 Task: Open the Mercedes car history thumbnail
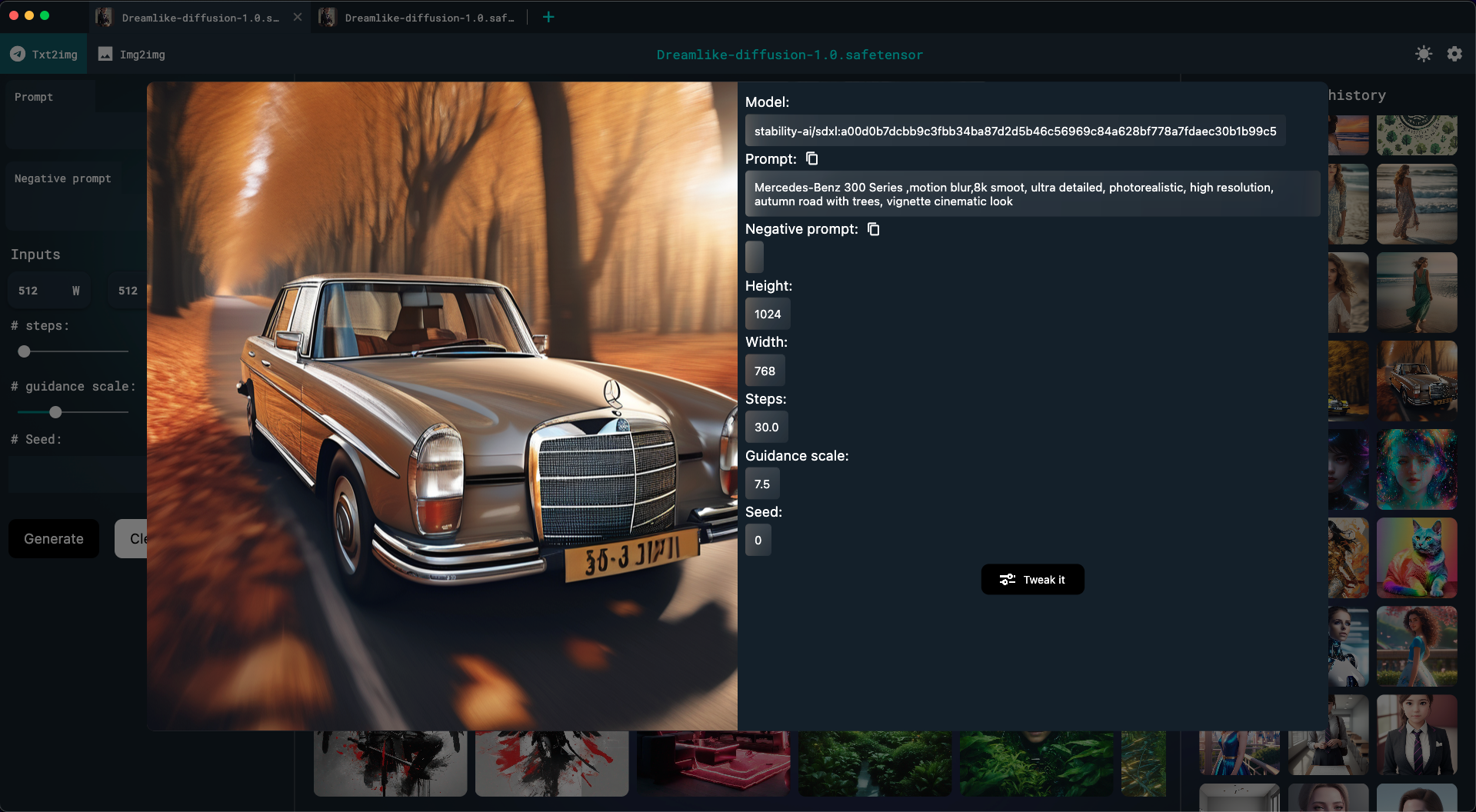[1417, 381]
